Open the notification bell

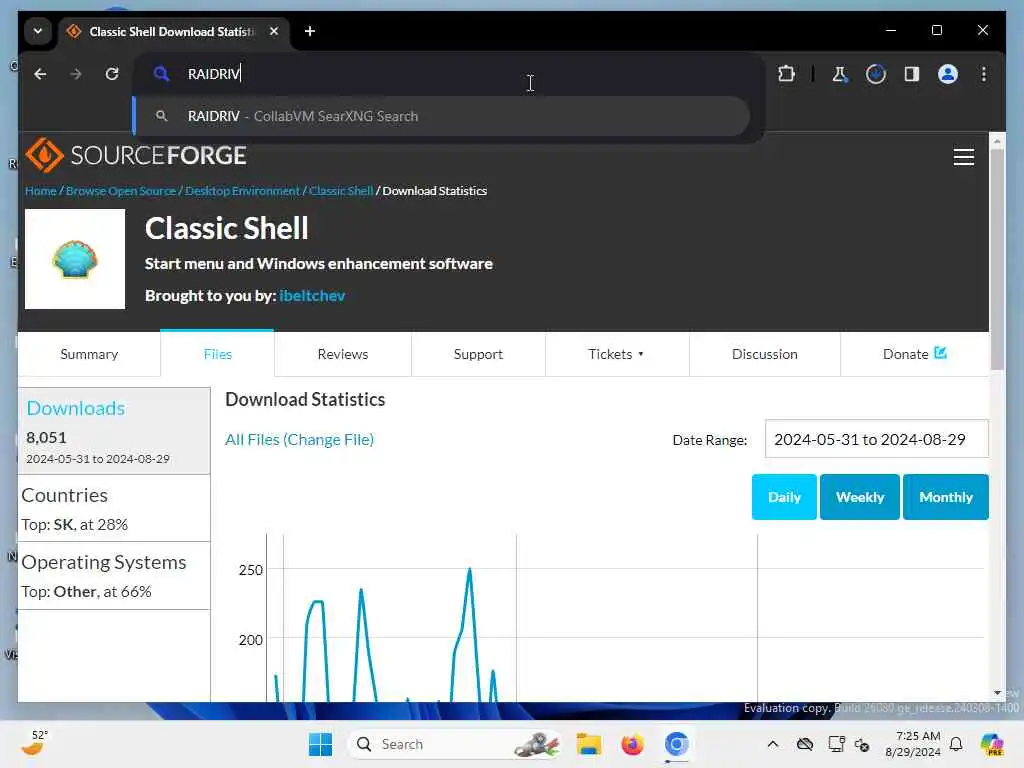coord(956,744)
